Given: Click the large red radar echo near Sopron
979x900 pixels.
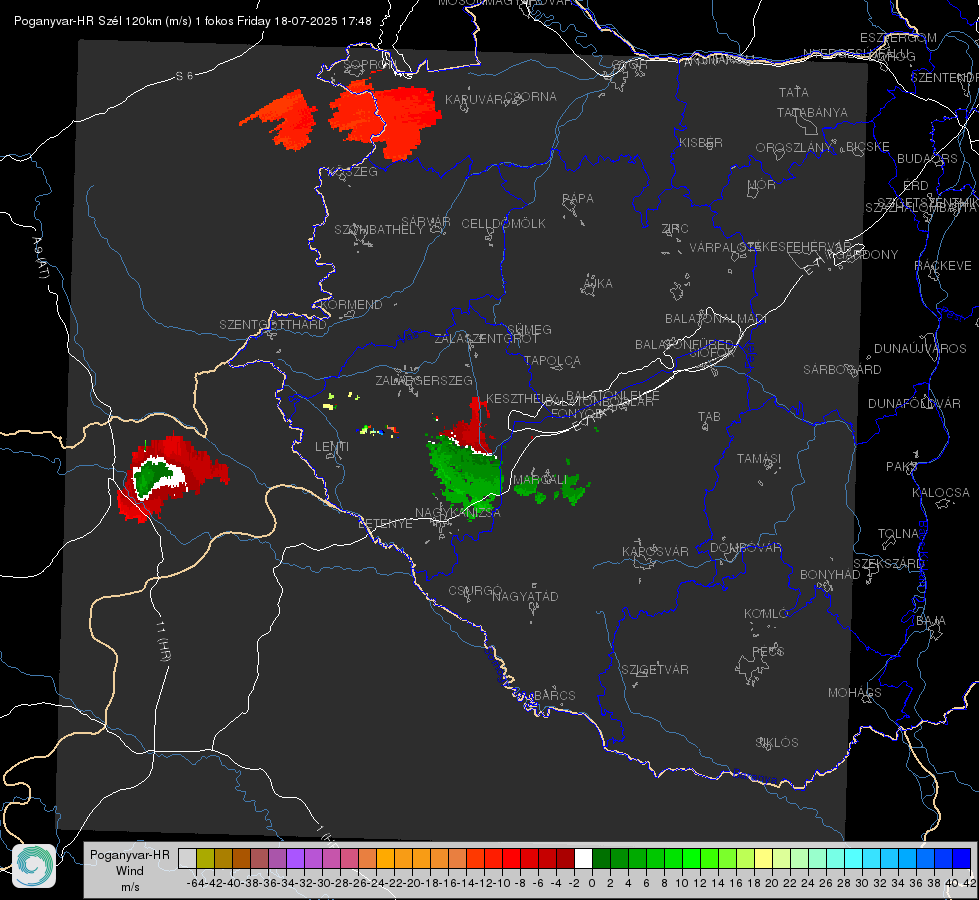Looking at the screenshot, I should [x=387, y=119].
